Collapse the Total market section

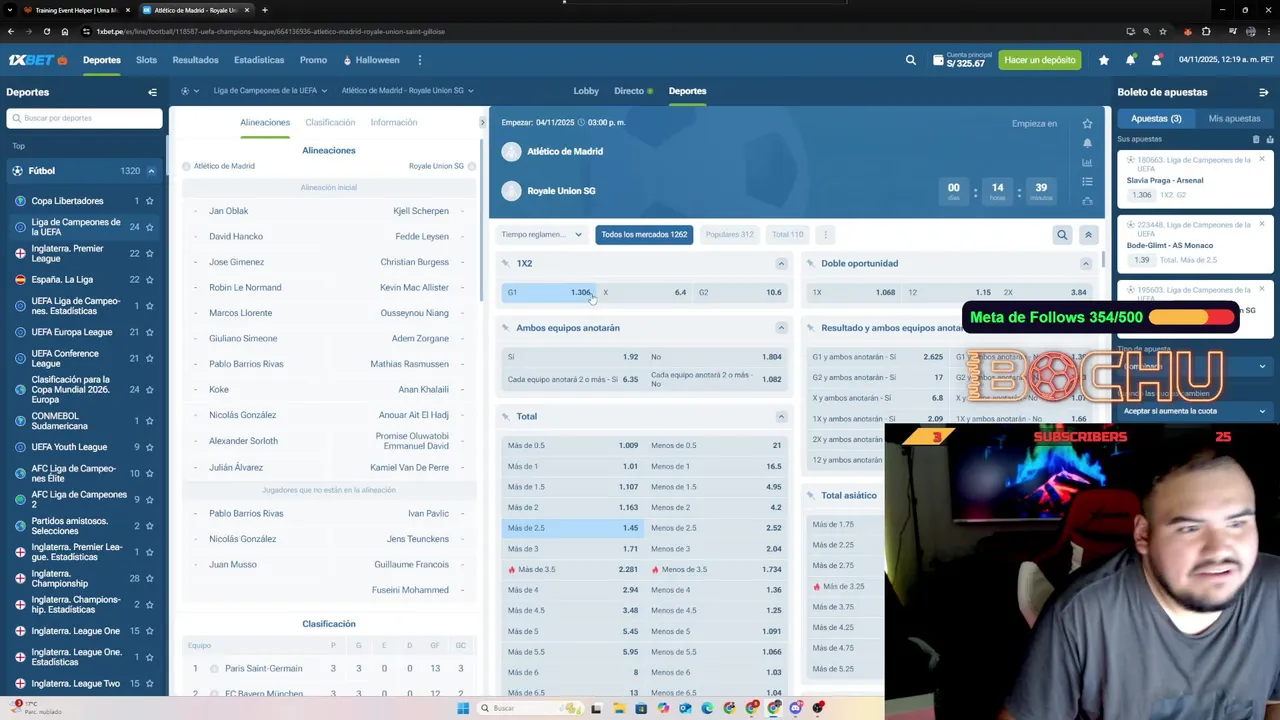[781, 417]
